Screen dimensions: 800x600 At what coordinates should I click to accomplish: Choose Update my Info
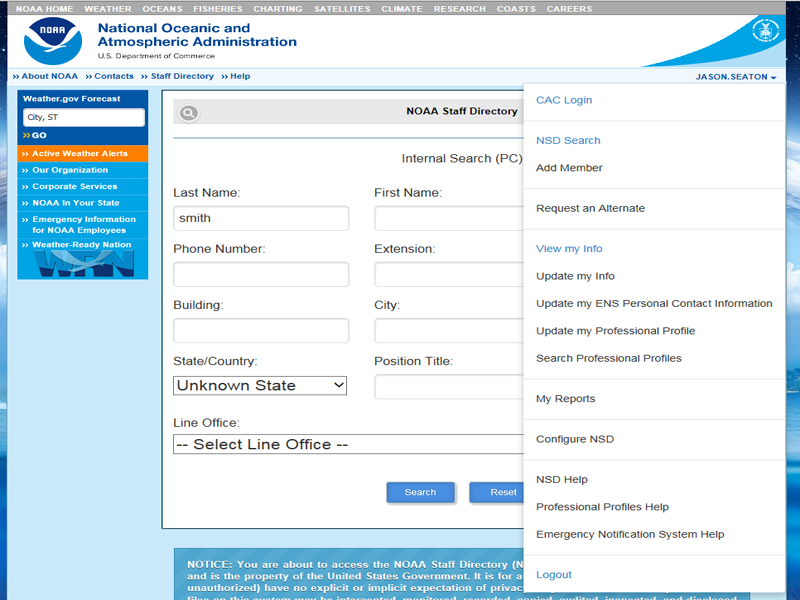click(x=575, y=276)
